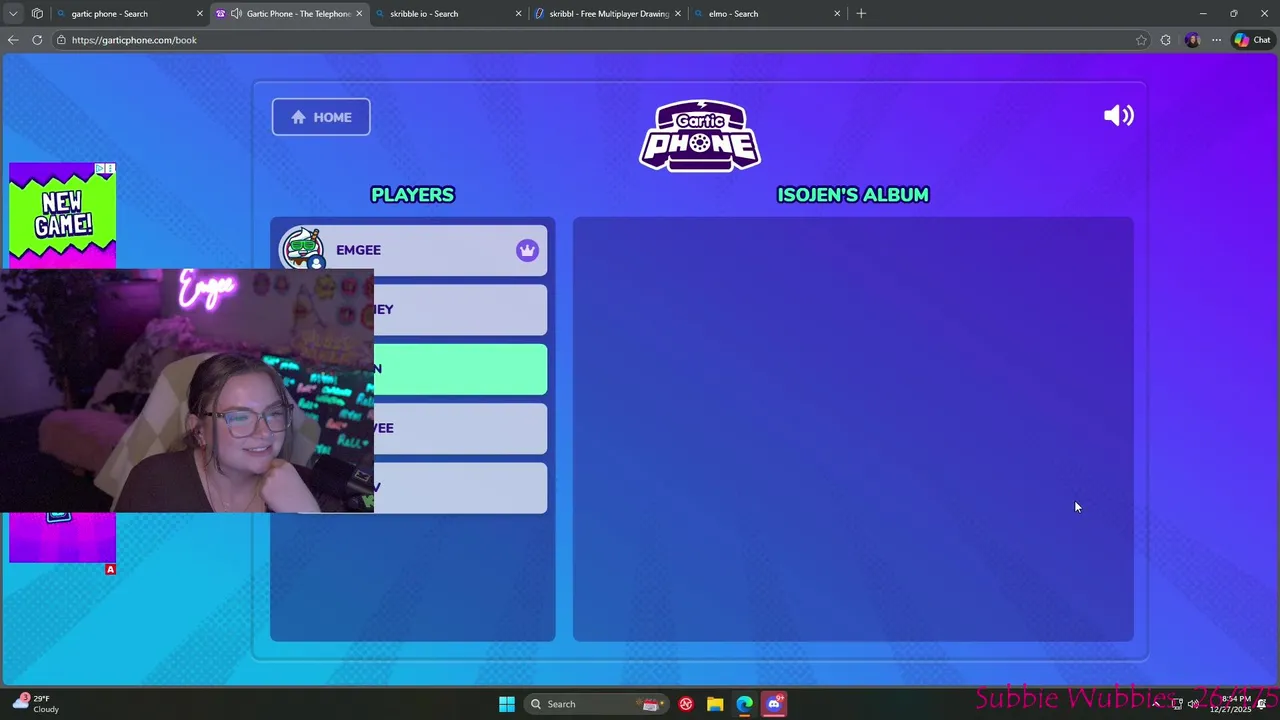Open the tab actions menu dropdown
The width and height of the screenshot is (1280, 720).
coord(13,14)
